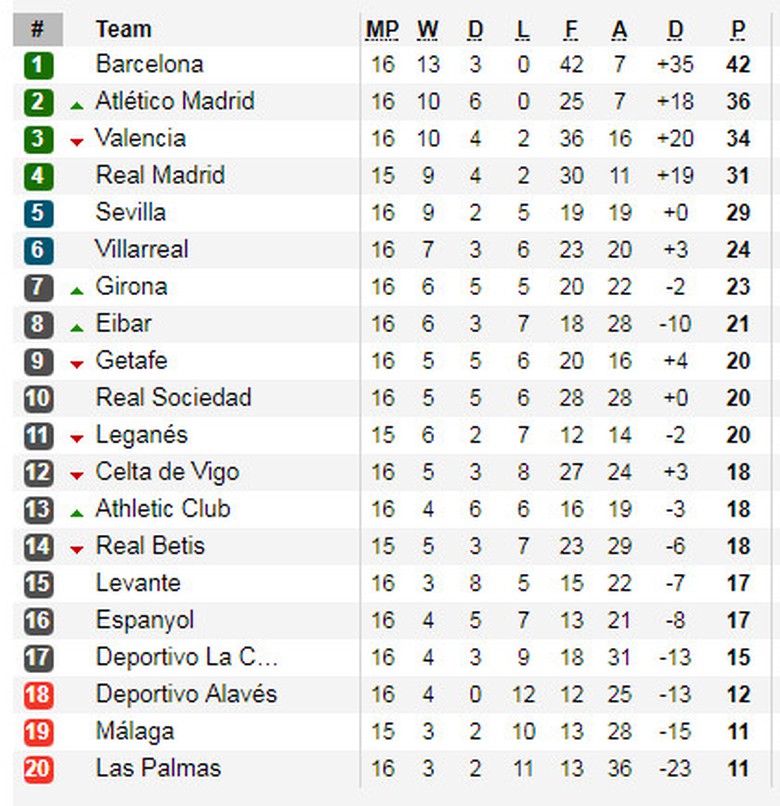
Task: Open the Villarreal team link
Action: (x=142, y=250)
